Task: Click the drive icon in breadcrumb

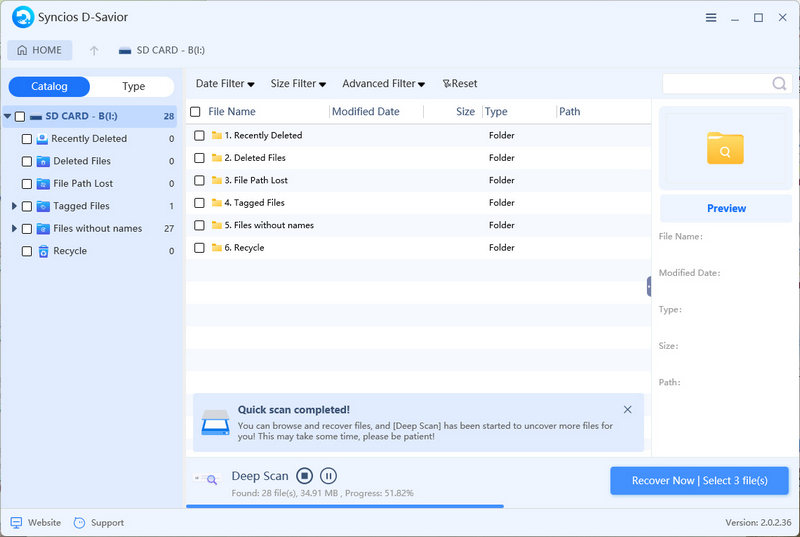Action: (x=125, y=50)
